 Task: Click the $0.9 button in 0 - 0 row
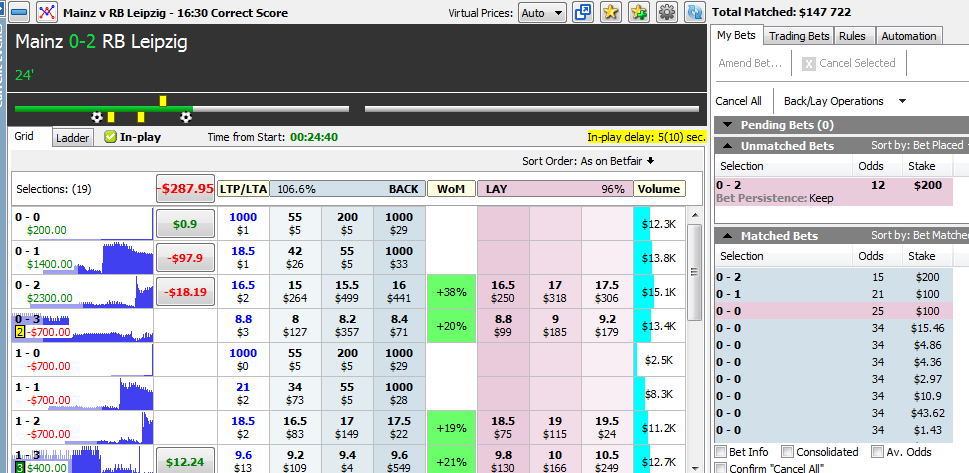tap(185, 224)
